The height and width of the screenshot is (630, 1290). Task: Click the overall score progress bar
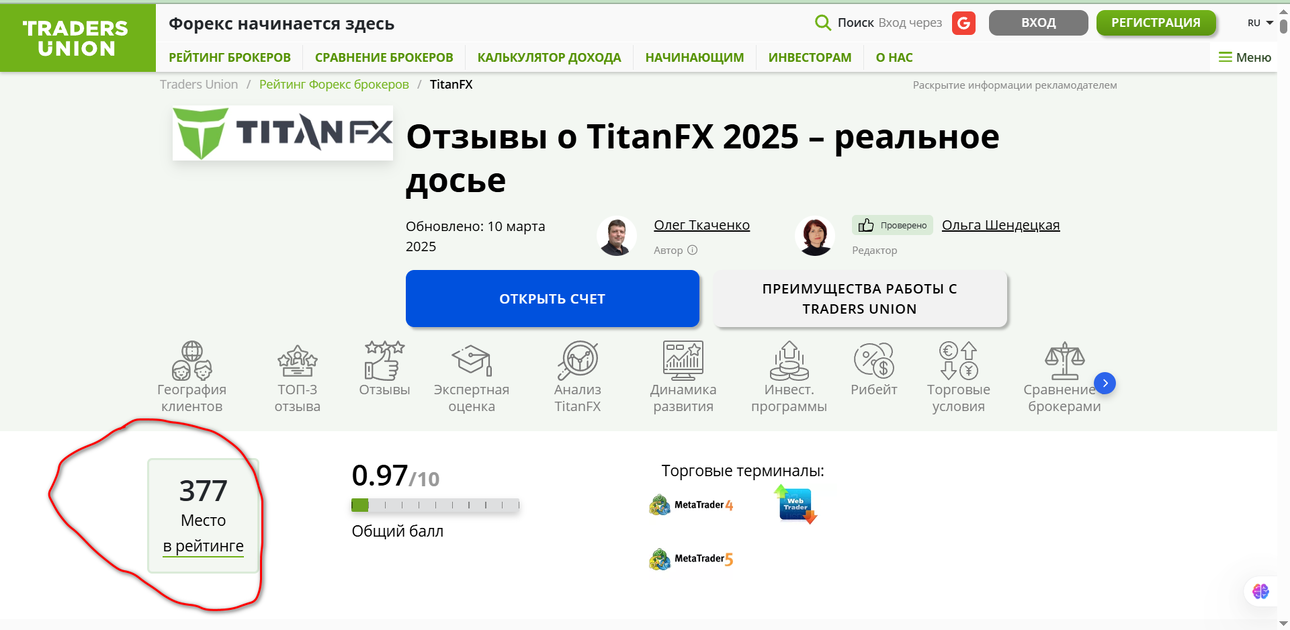435,505
